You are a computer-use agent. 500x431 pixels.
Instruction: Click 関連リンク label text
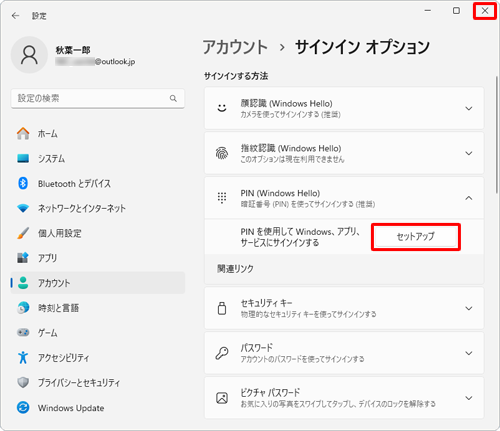point(235,269)
